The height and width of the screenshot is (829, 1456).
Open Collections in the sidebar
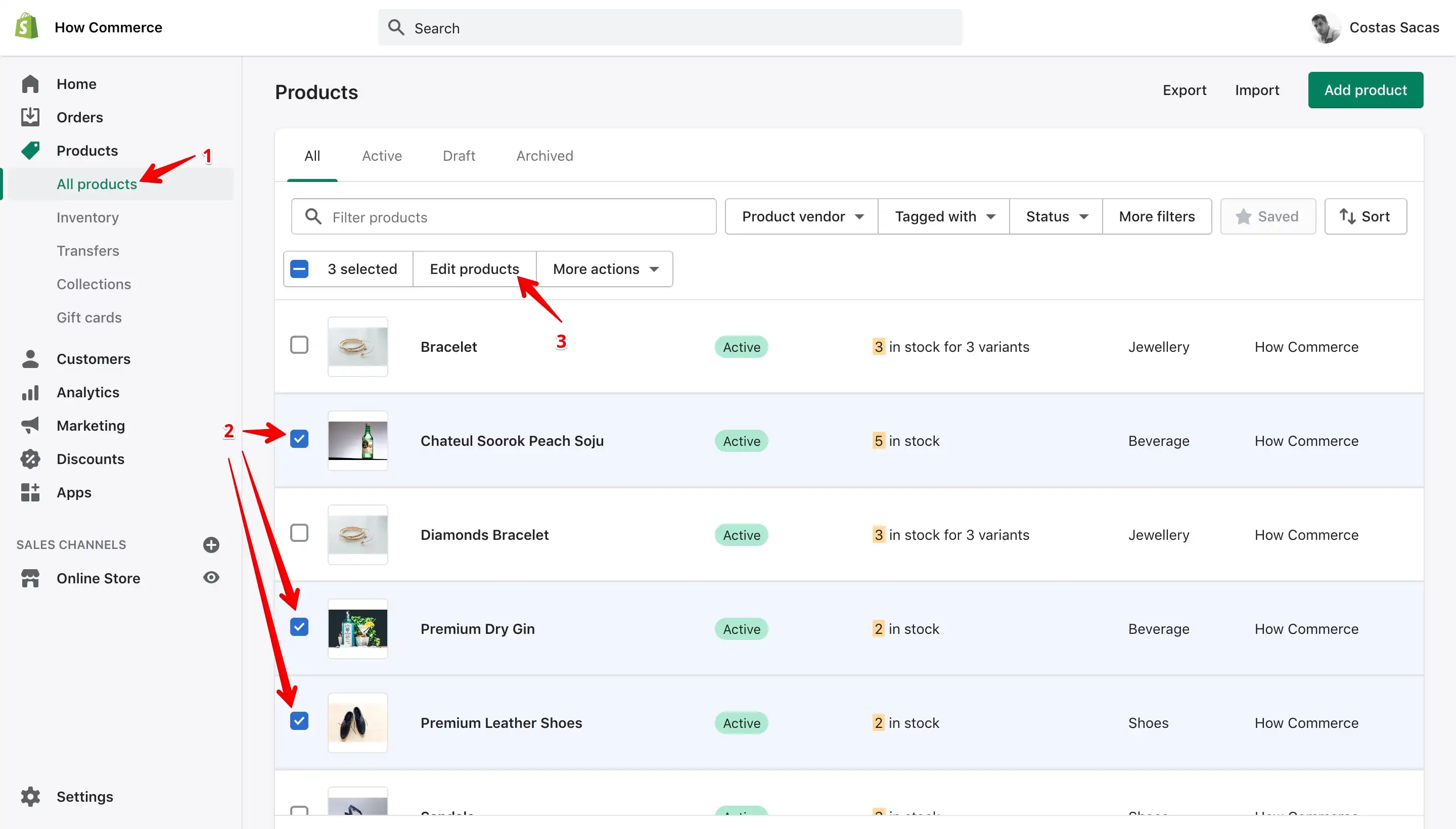[x=94, y=284]
